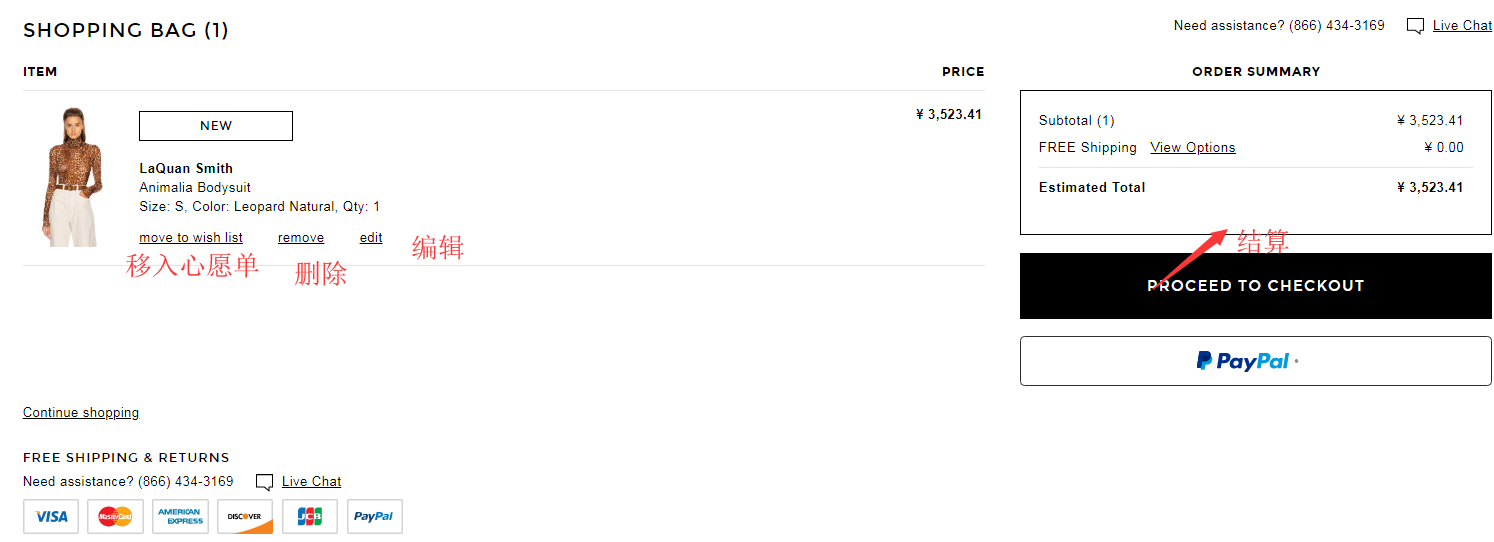Viewport: 1494px width, 542px height.
Task: Click the American Express card icon
Action: click(181, 516)
